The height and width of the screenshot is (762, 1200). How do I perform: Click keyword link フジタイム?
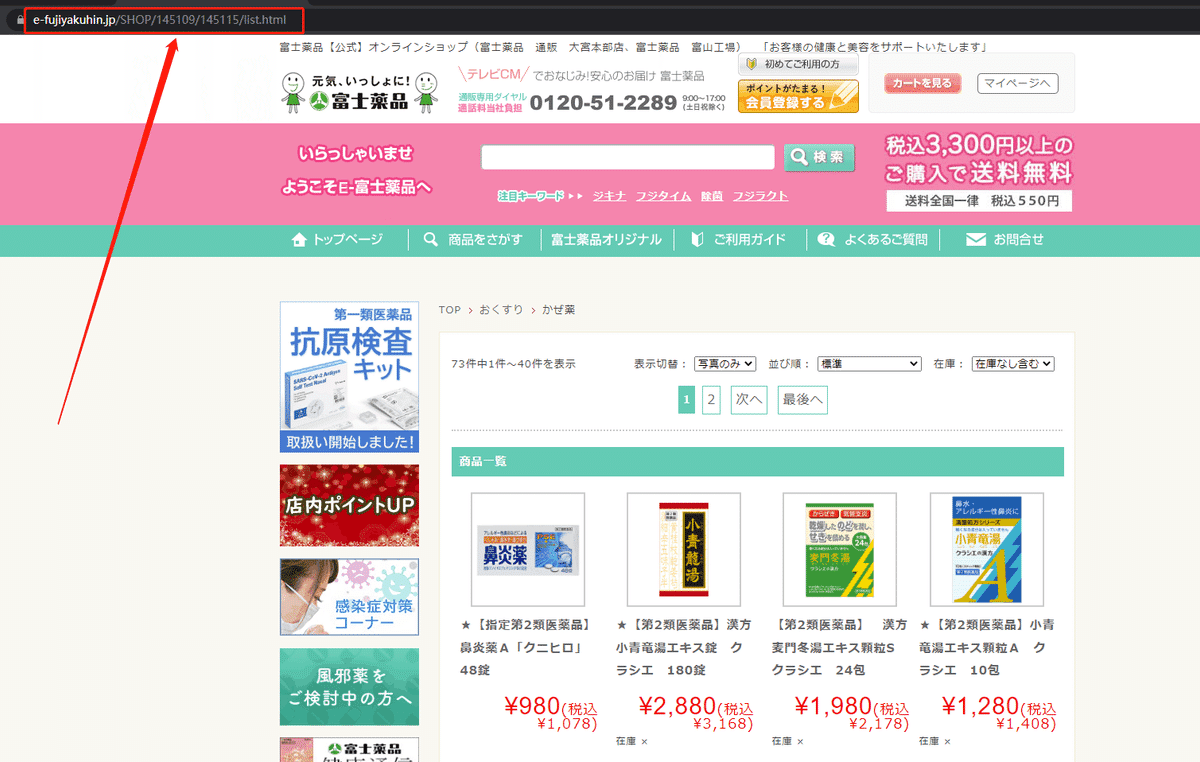[x=663, y=196]
